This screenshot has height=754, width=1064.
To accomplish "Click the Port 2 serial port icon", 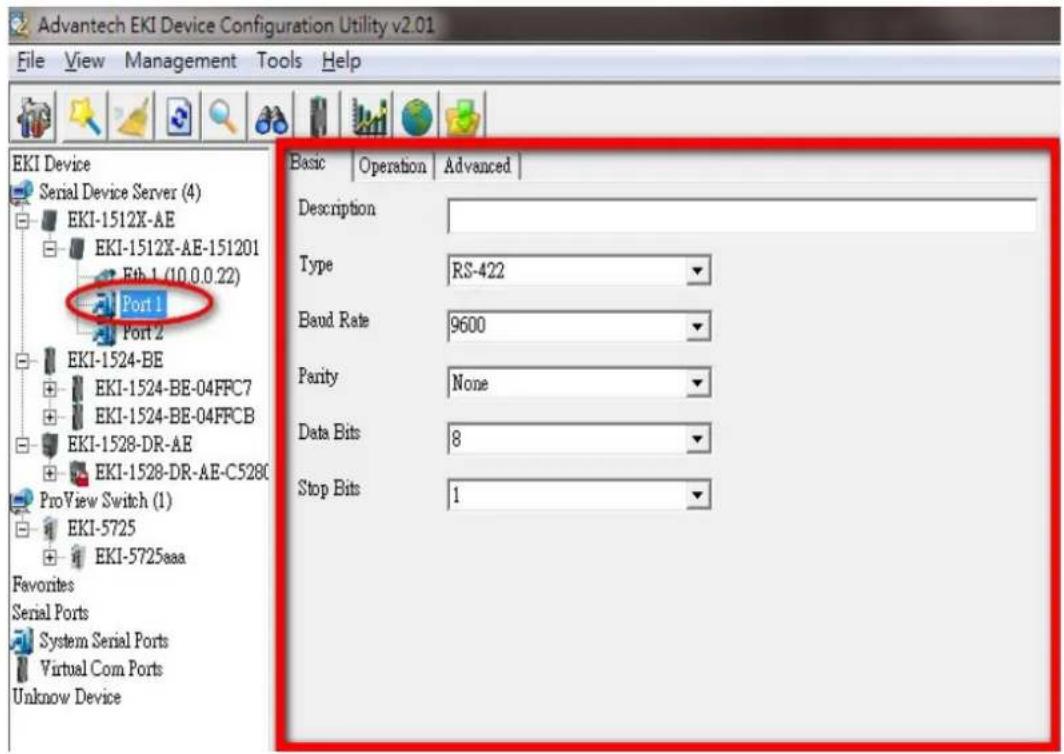I will pos(104,333).
